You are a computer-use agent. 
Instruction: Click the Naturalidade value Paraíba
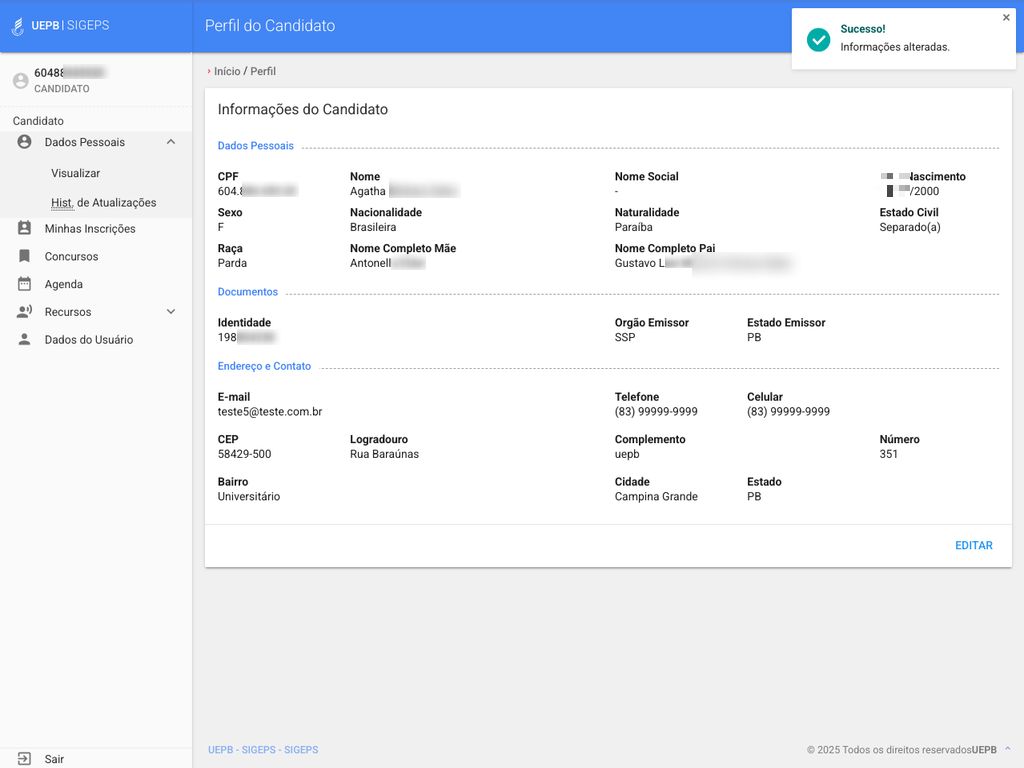(x=633, y=227)
